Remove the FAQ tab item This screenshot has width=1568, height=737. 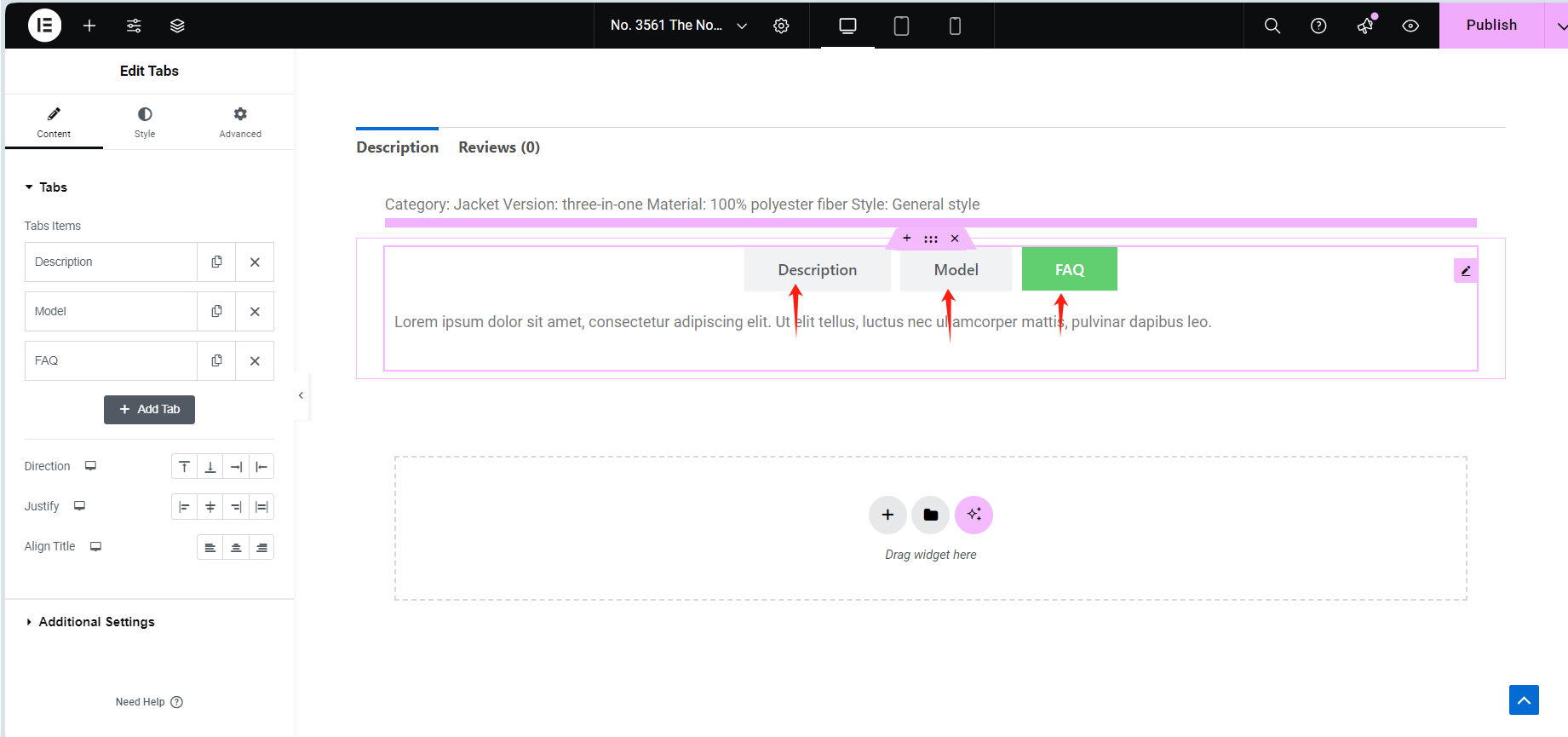[x=255, y=361]
